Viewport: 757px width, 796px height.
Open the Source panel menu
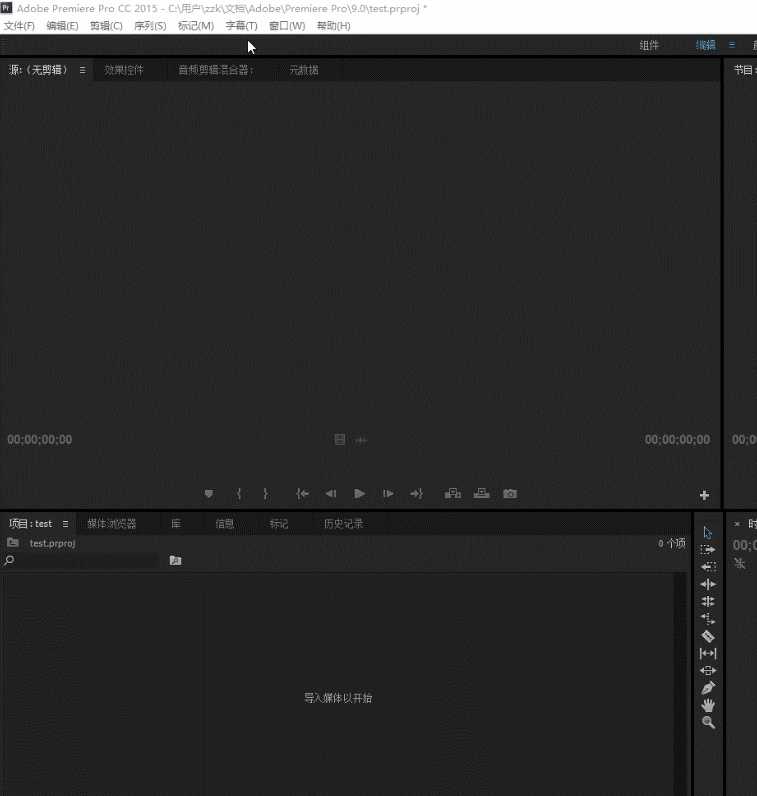pos(82,71)
